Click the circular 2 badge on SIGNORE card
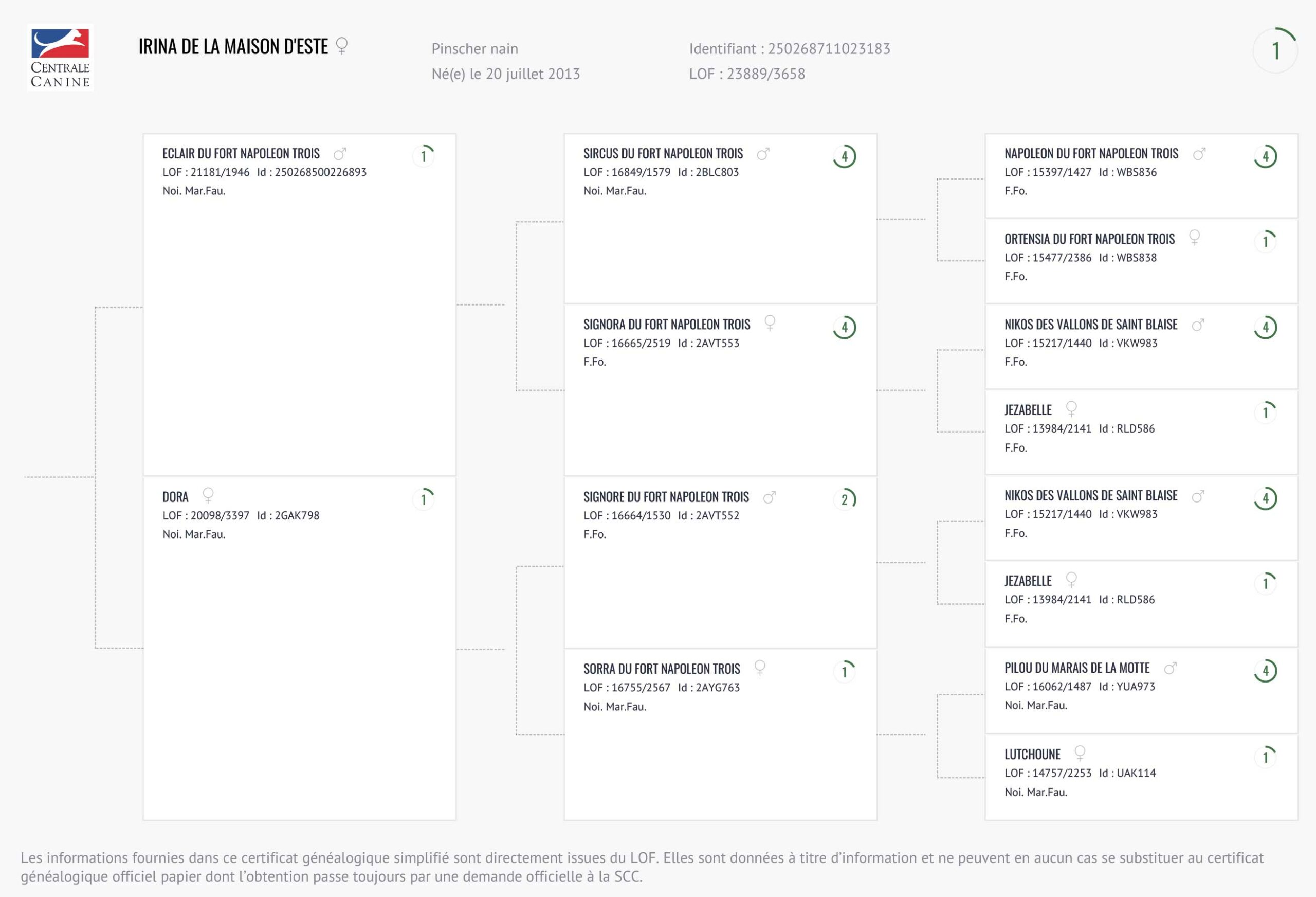This screenshot has height=897, width=1316. pyautogui.click(x=844, y=499)
